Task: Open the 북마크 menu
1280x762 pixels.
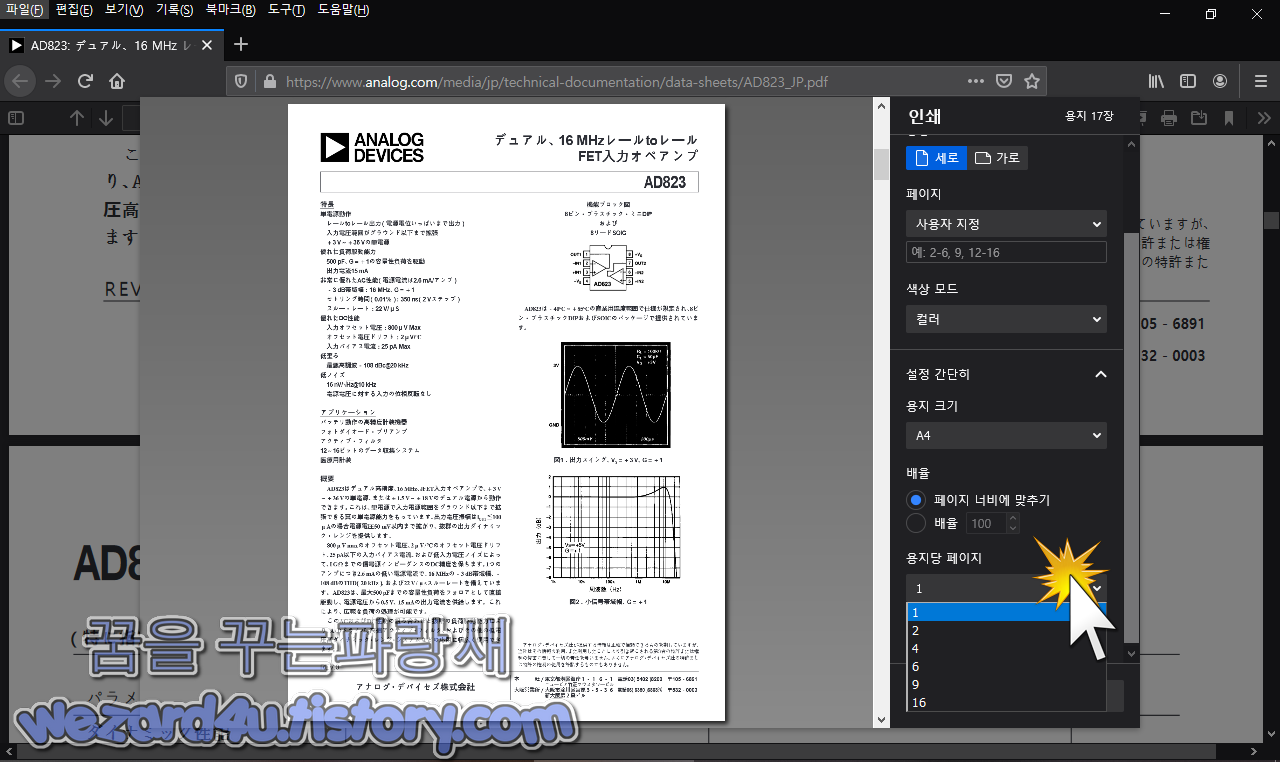Action: [231, 10]
